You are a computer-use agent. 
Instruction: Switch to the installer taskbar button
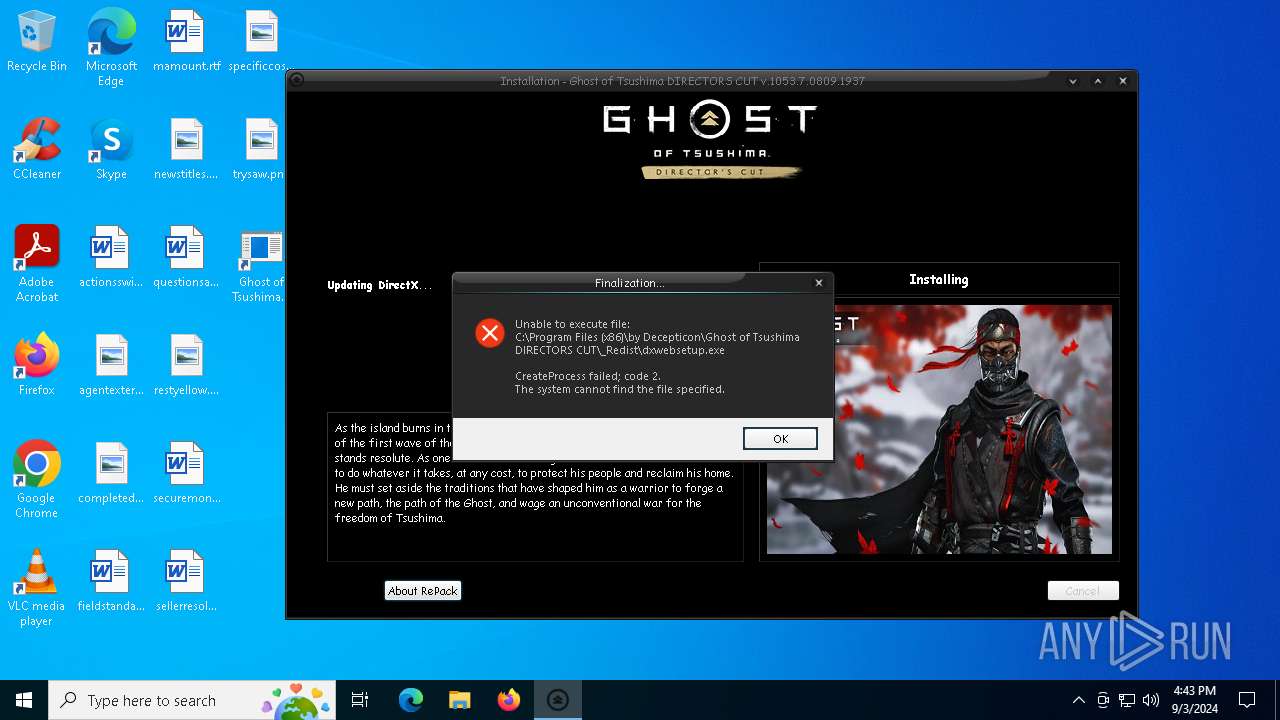(558, 700)
